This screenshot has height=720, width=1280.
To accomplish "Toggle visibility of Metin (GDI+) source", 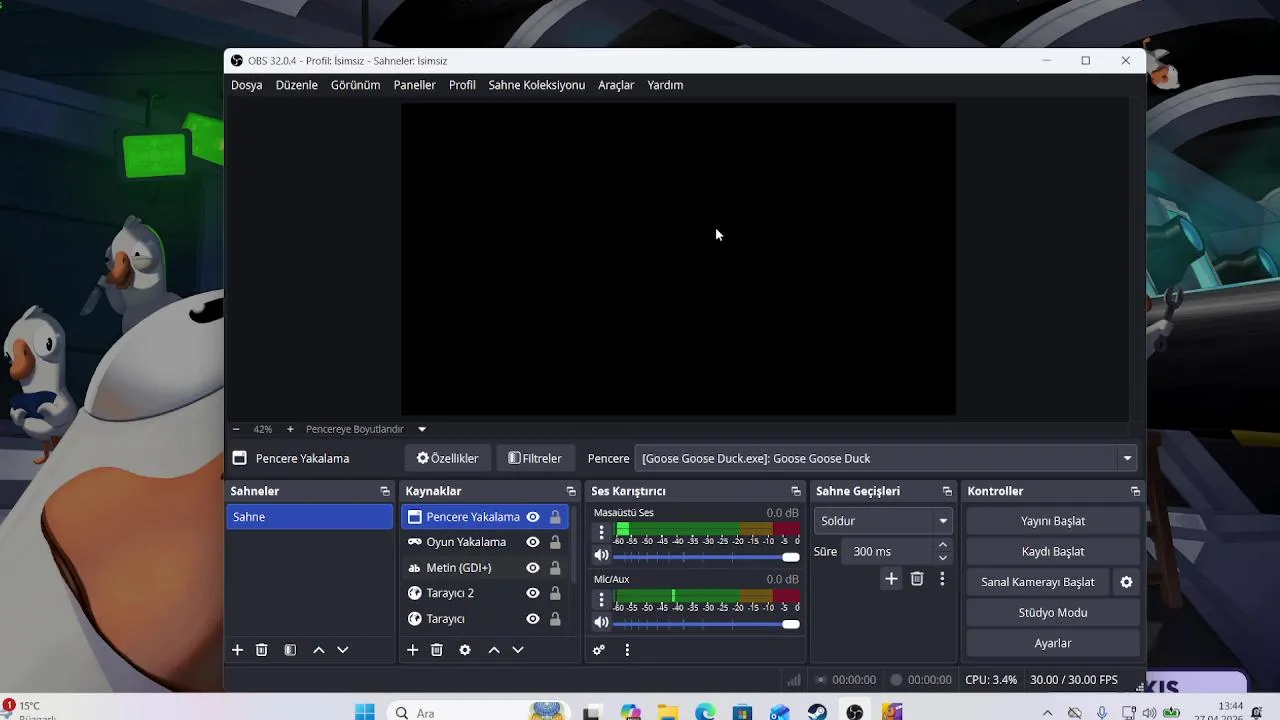I will coord(533,568).
